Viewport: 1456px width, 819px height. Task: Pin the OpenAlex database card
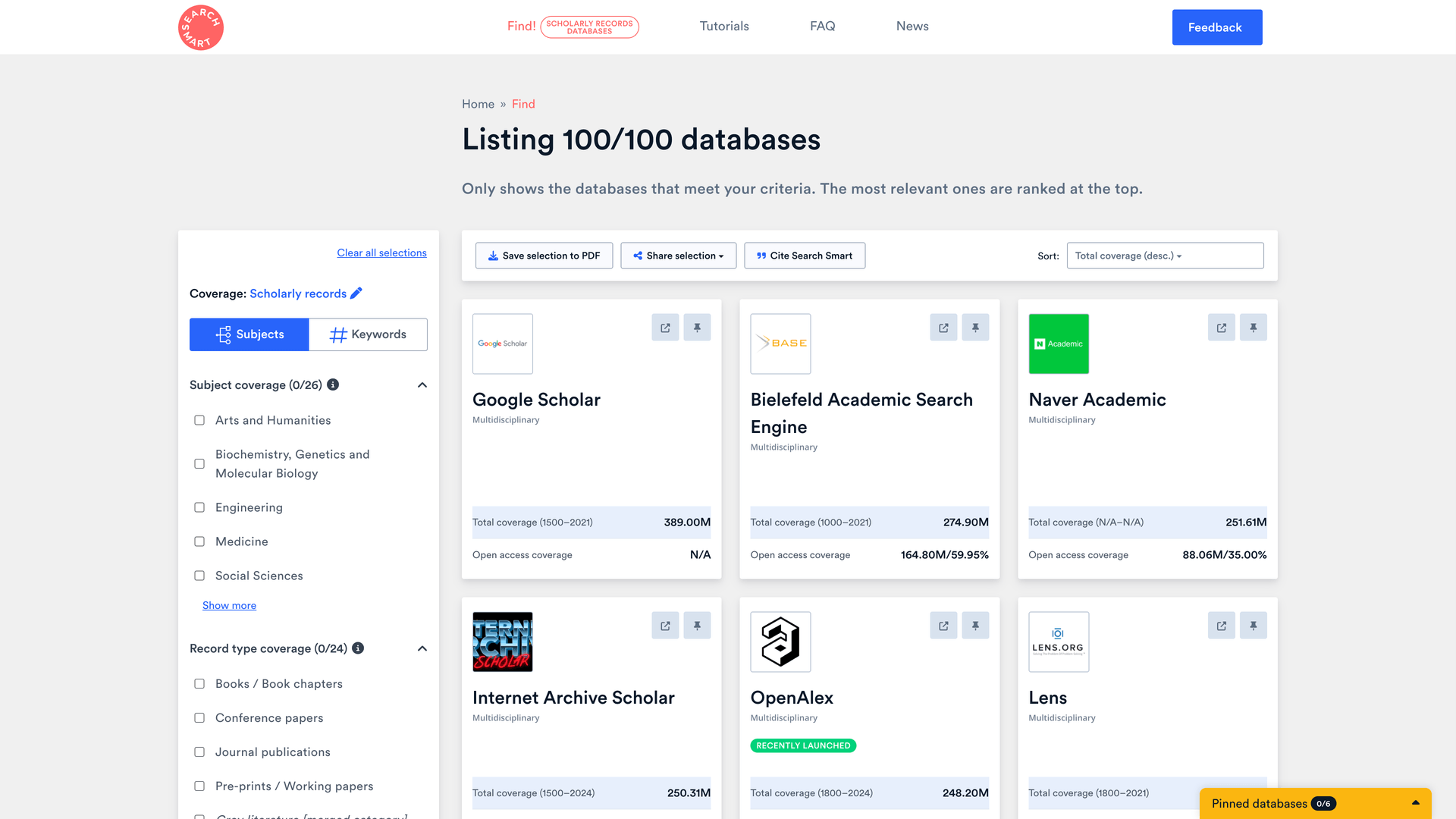975,625
